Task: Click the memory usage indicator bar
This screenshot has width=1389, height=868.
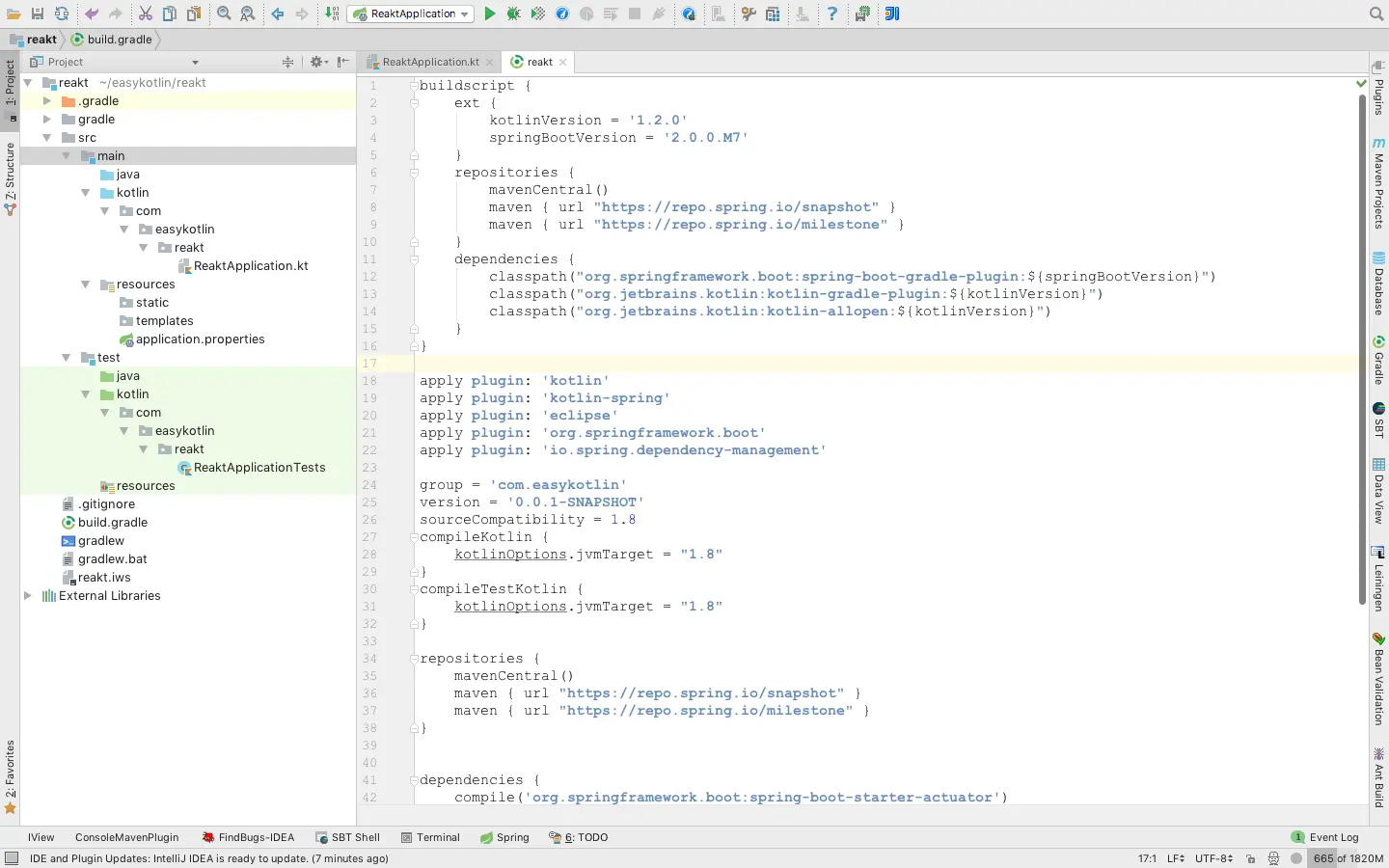Action: pyautogui.click(x=1348, y=858)
